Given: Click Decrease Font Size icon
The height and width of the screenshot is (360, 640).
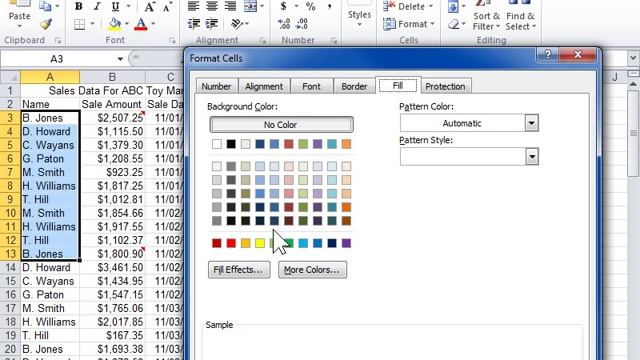Looking at the screenshot, I should pyautogui.click(x=167, y=6).
